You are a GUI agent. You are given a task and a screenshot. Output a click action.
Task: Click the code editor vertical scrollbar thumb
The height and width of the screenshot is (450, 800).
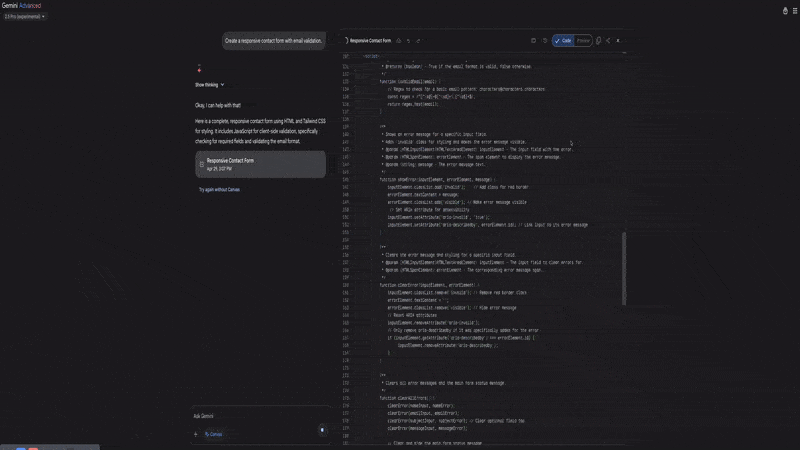(x=623, y=268)
